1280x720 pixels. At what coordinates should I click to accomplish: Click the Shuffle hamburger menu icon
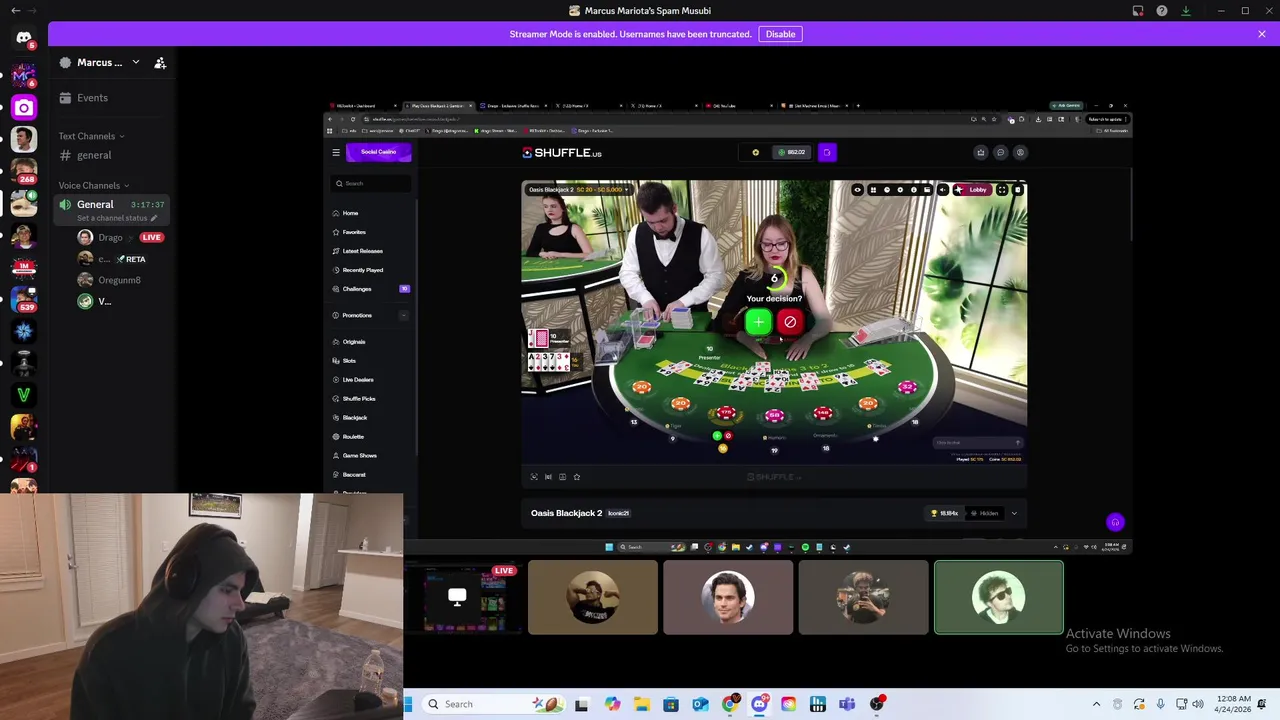[x=336, y=152]
